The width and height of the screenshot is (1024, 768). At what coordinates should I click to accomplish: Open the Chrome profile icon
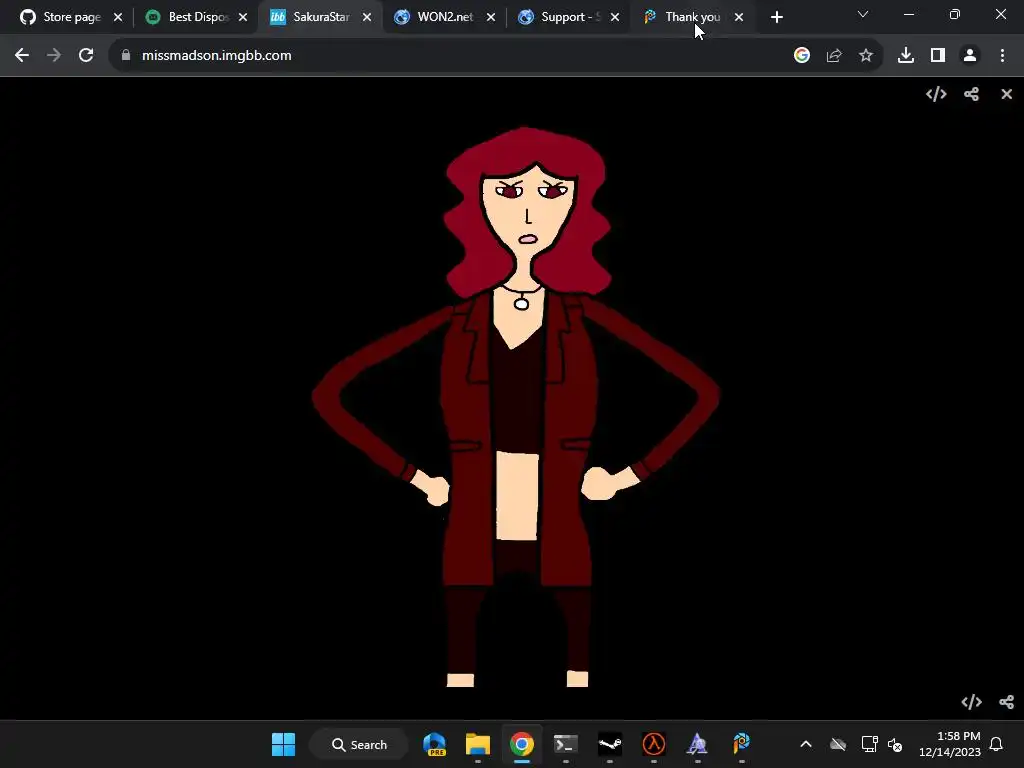(970, 56)
